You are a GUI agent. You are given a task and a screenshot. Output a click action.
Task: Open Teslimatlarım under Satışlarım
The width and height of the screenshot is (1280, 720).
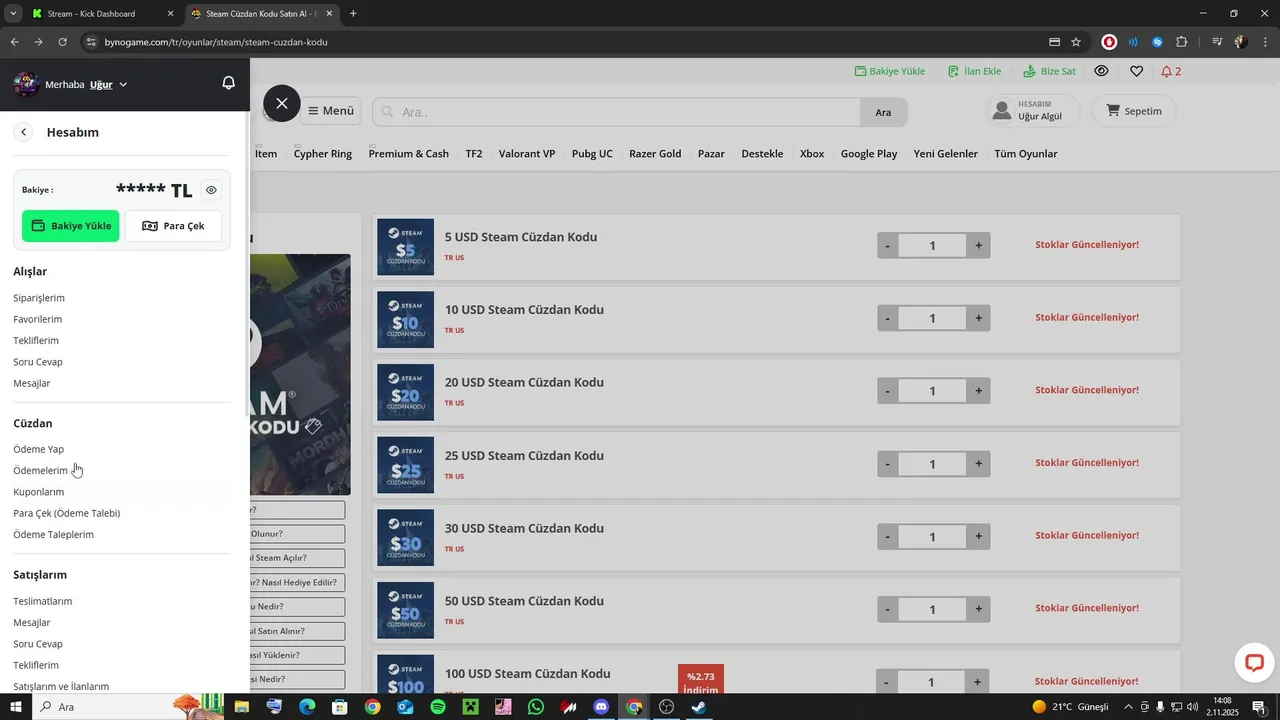click(43, 601)
